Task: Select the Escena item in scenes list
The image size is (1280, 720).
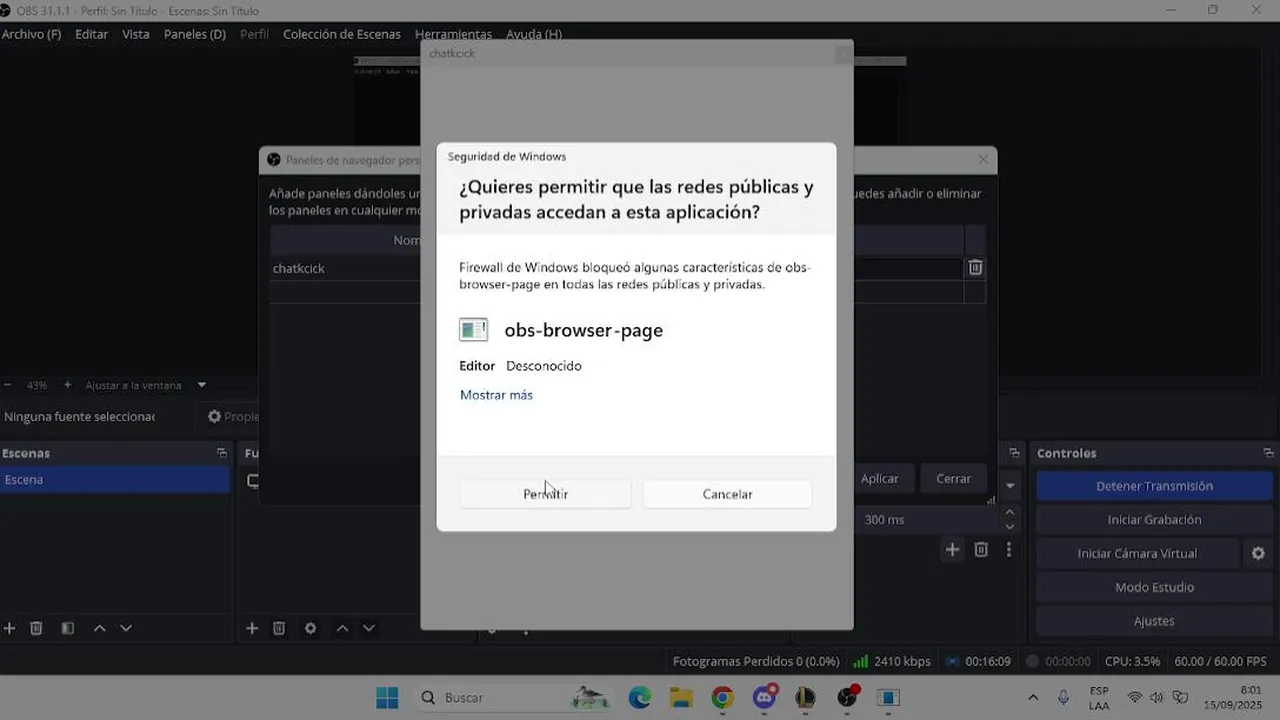Action: pyautogui.click(x=115, y=479)
